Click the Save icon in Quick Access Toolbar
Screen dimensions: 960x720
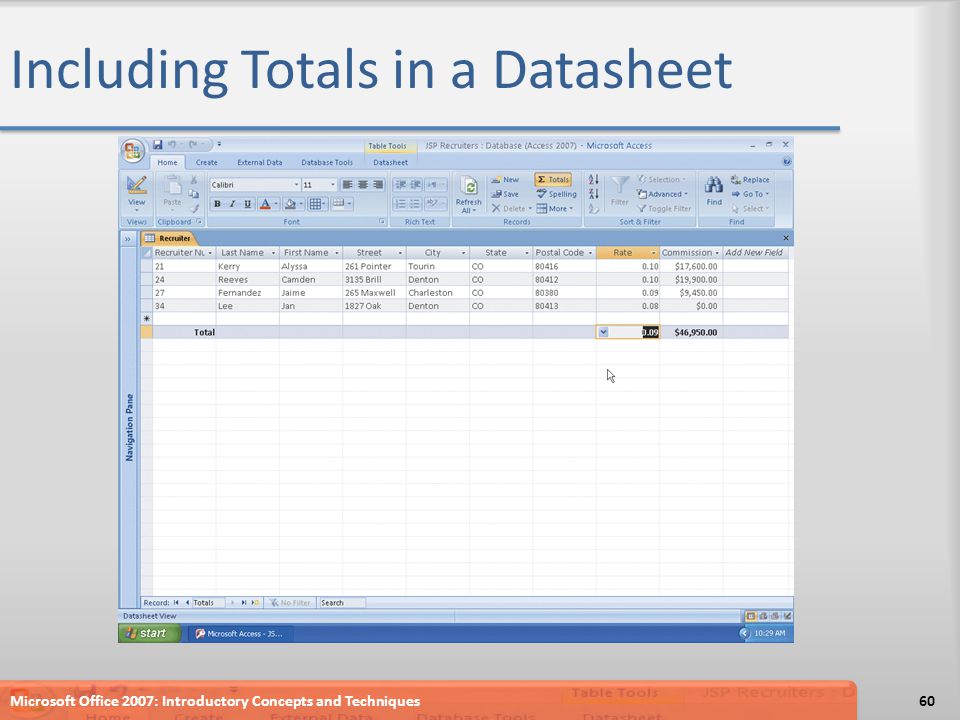[157, 144]
